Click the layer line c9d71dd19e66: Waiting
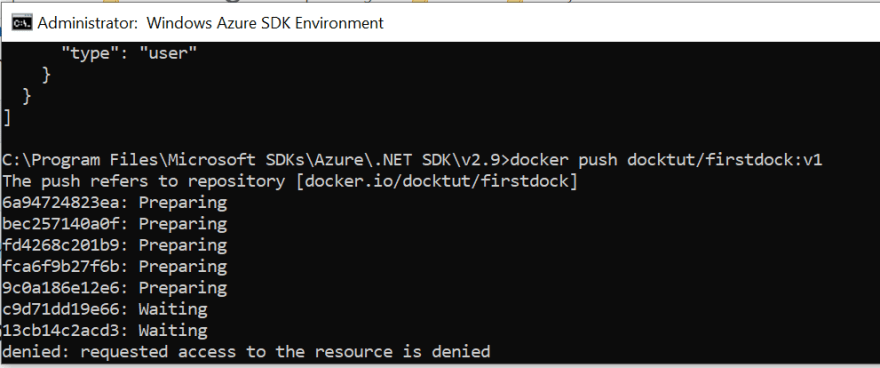This screenshot has width=880, height=368. click(x=105, y=310)
